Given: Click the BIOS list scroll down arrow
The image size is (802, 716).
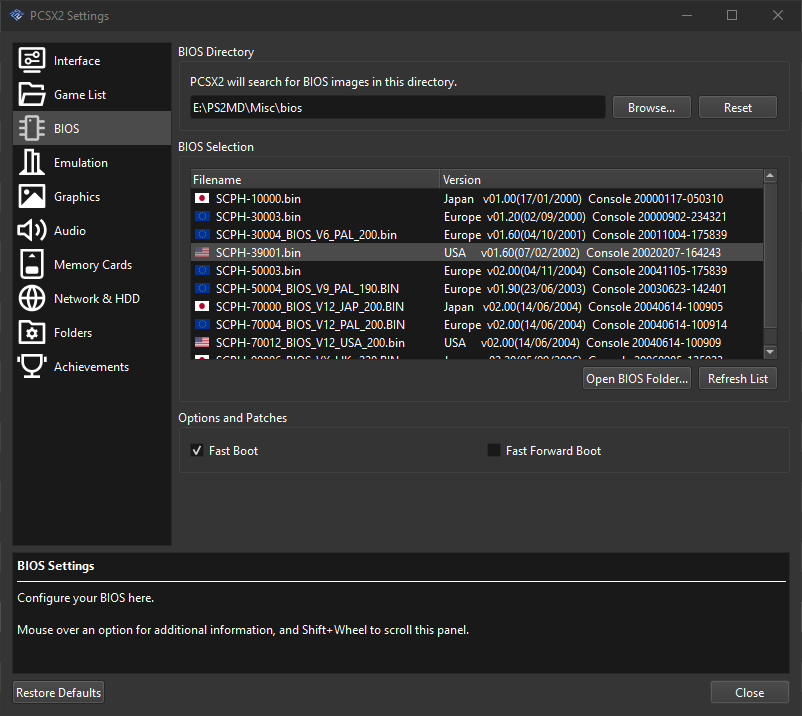Looking at the screenshot, I should tap(770, 352).
